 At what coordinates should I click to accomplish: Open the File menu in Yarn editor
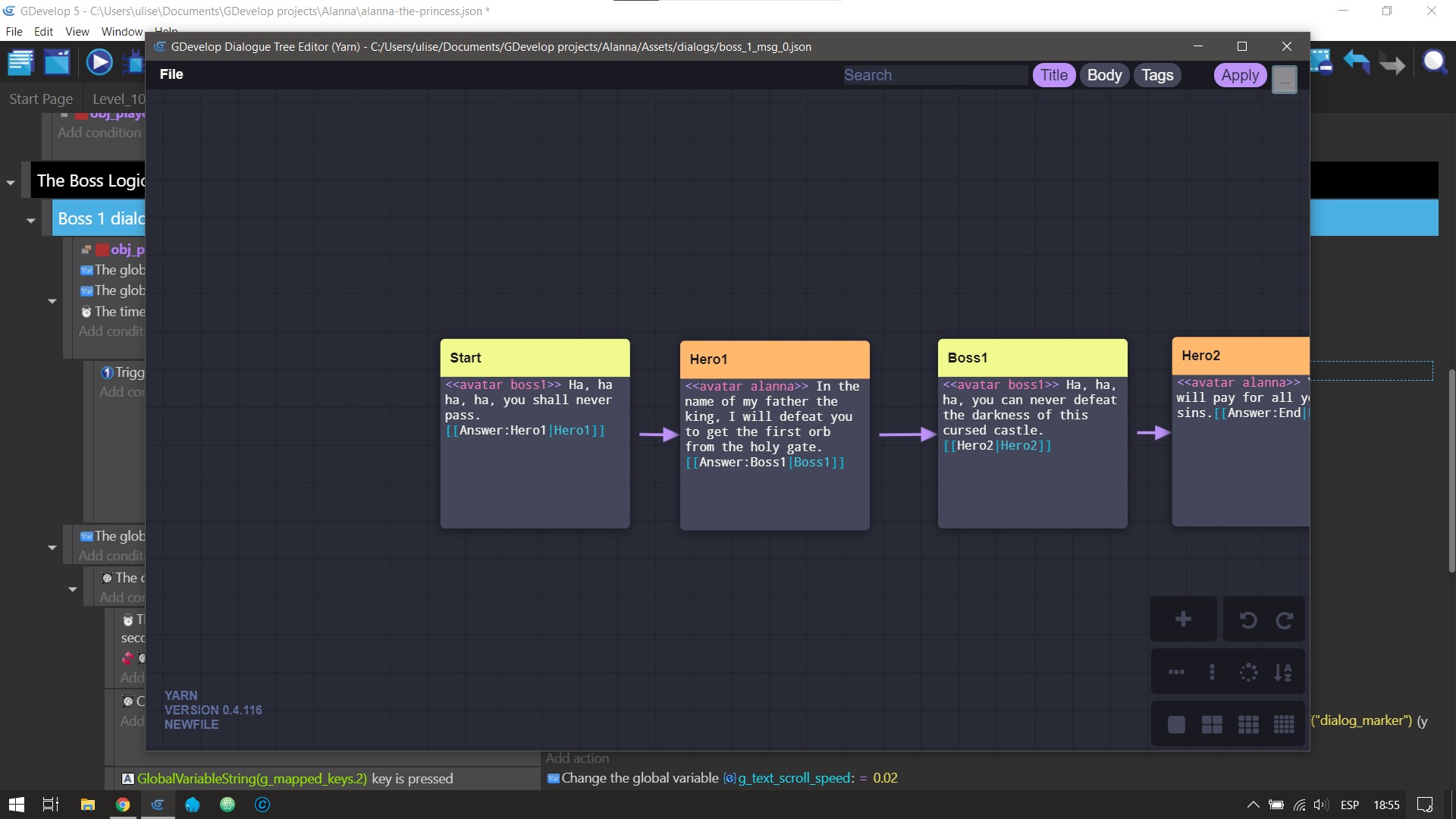[x=171, y=74]
